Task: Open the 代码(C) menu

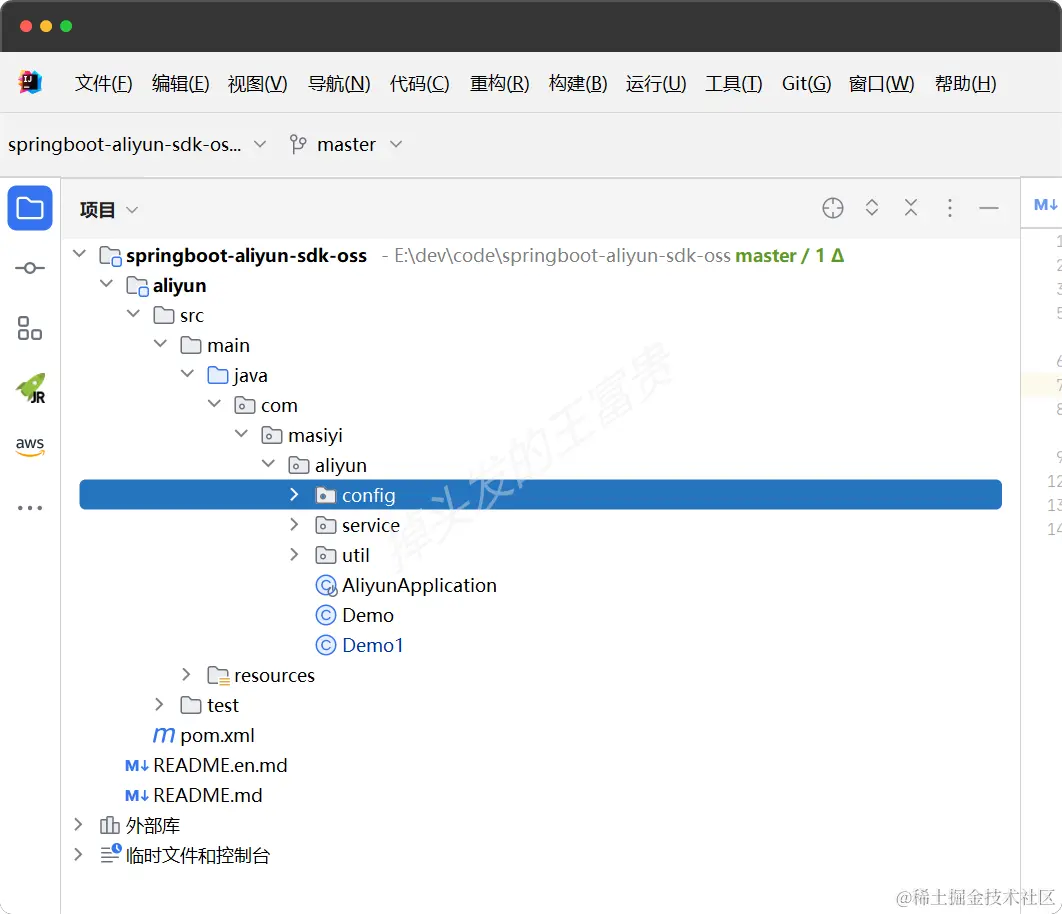Action: 419,83
